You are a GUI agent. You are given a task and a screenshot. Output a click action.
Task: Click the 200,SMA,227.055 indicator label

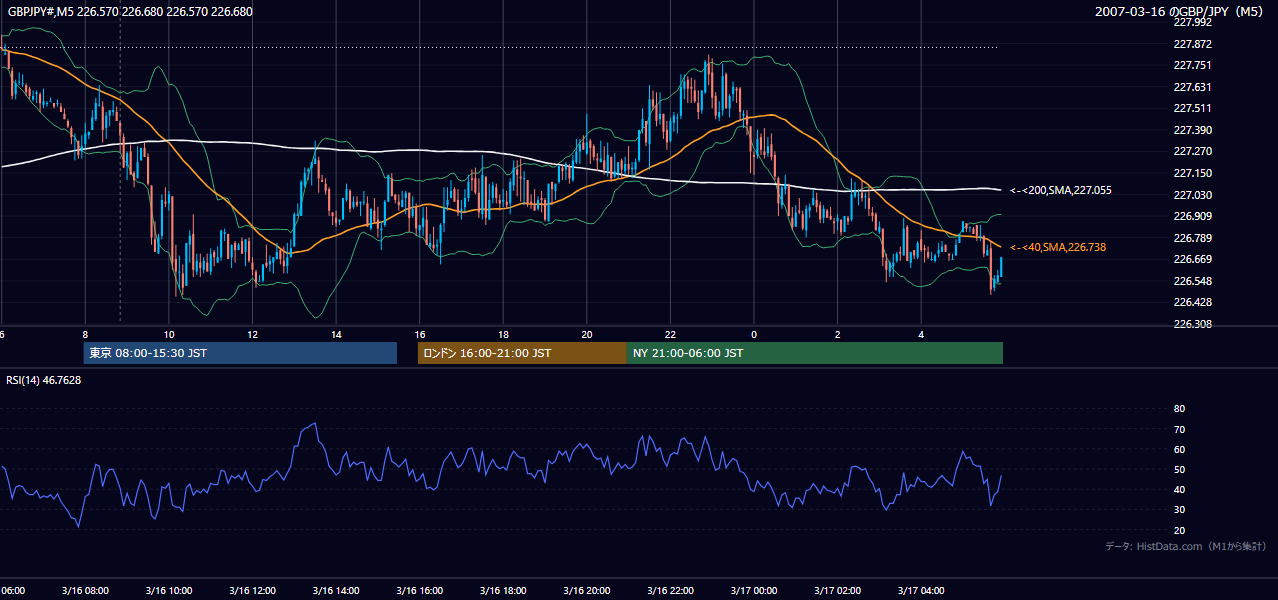(1060, 190)
